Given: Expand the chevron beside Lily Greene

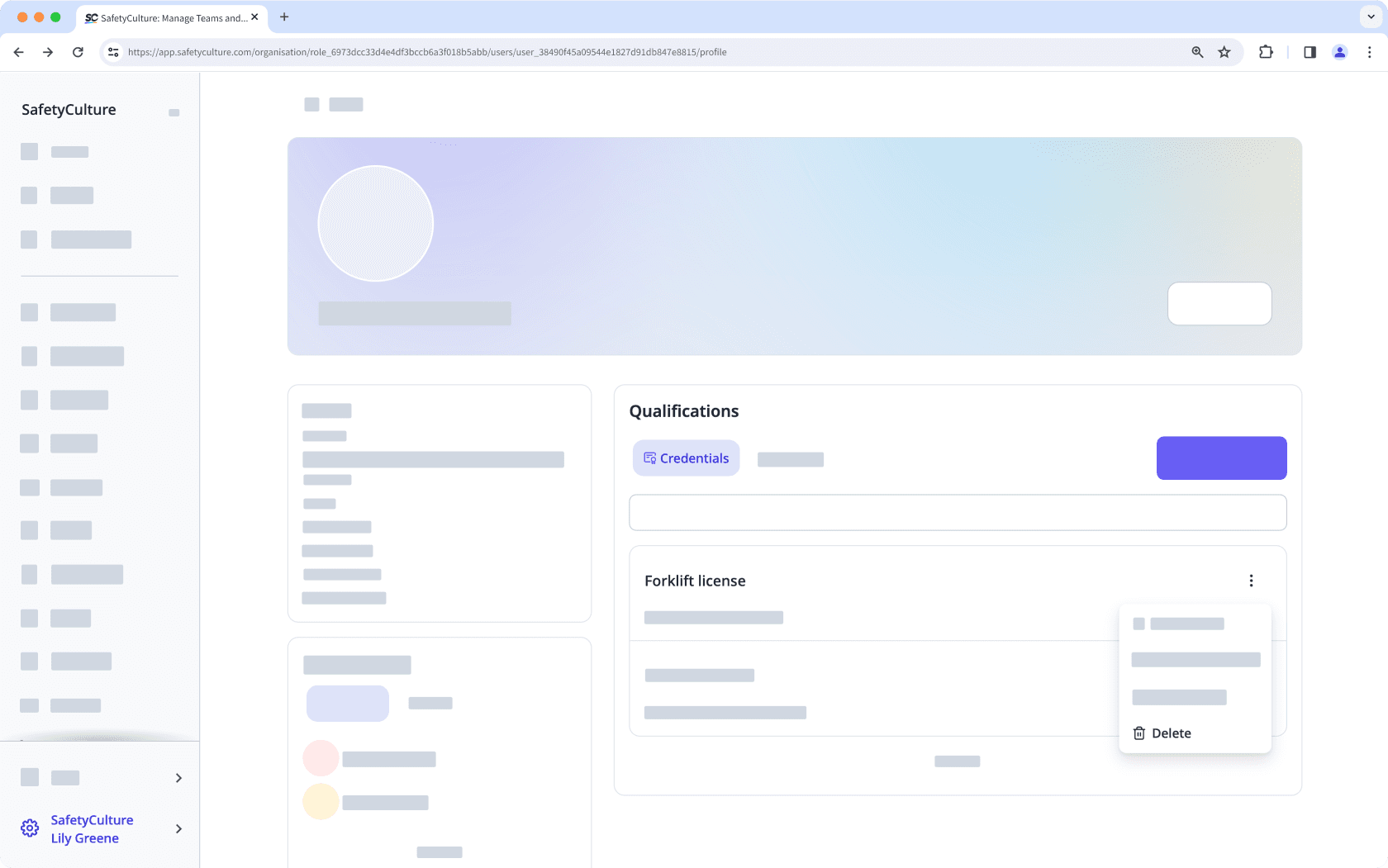Looking at the screenshot, I should click(x=178, y=828).
